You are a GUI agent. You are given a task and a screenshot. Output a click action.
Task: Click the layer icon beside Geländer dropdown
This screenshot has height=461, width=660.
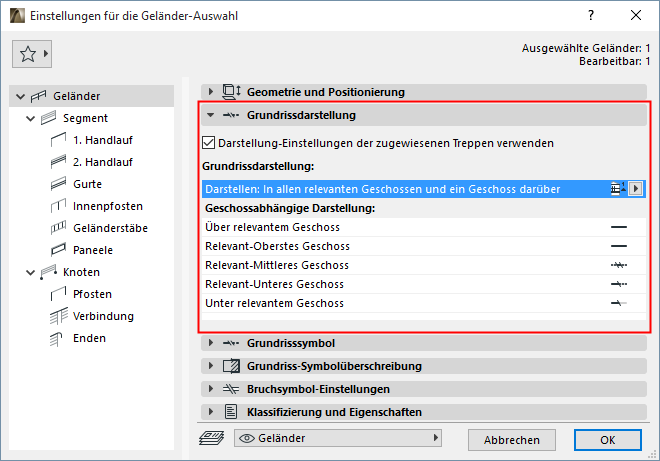(212, 438)
